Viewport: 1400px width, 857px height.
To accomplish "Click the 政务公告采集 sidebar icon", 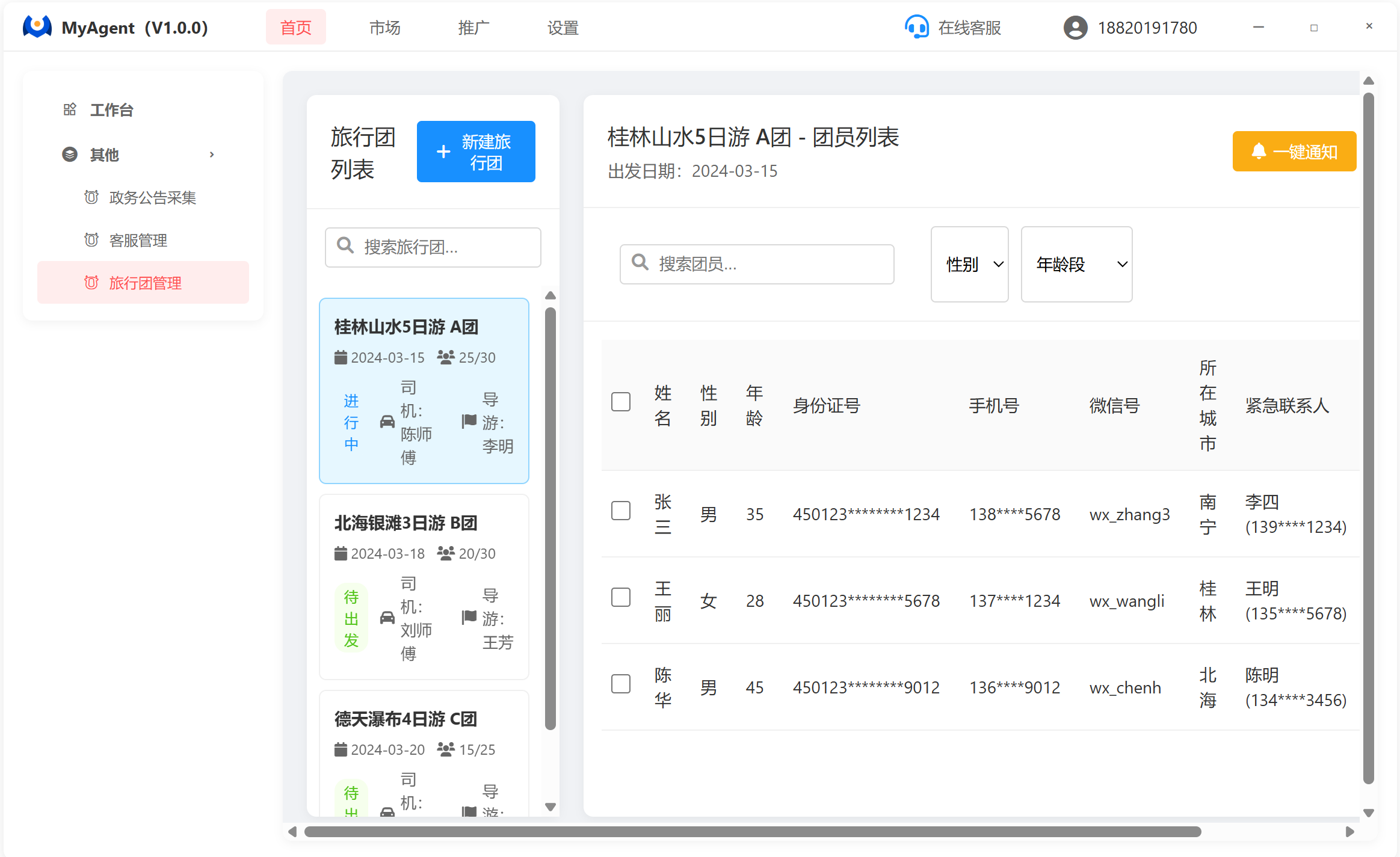I will click(91, 197).
